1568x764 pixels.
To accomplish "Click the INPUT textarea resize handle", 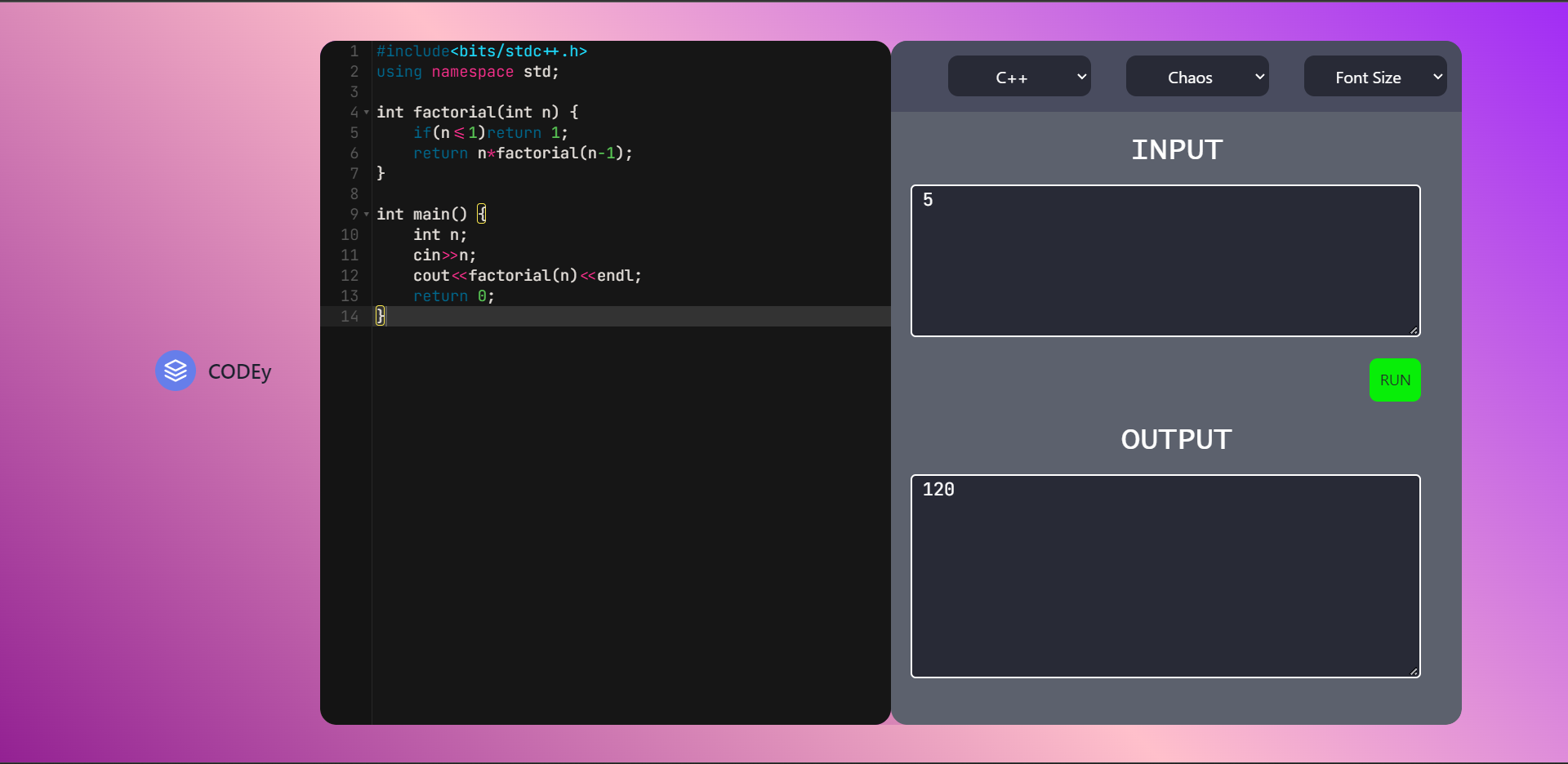I will click(1414, 330).
